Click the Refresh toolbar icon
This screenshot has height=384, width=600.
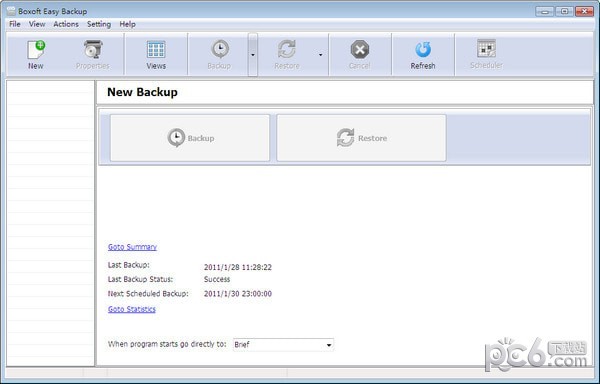point(423,50)
